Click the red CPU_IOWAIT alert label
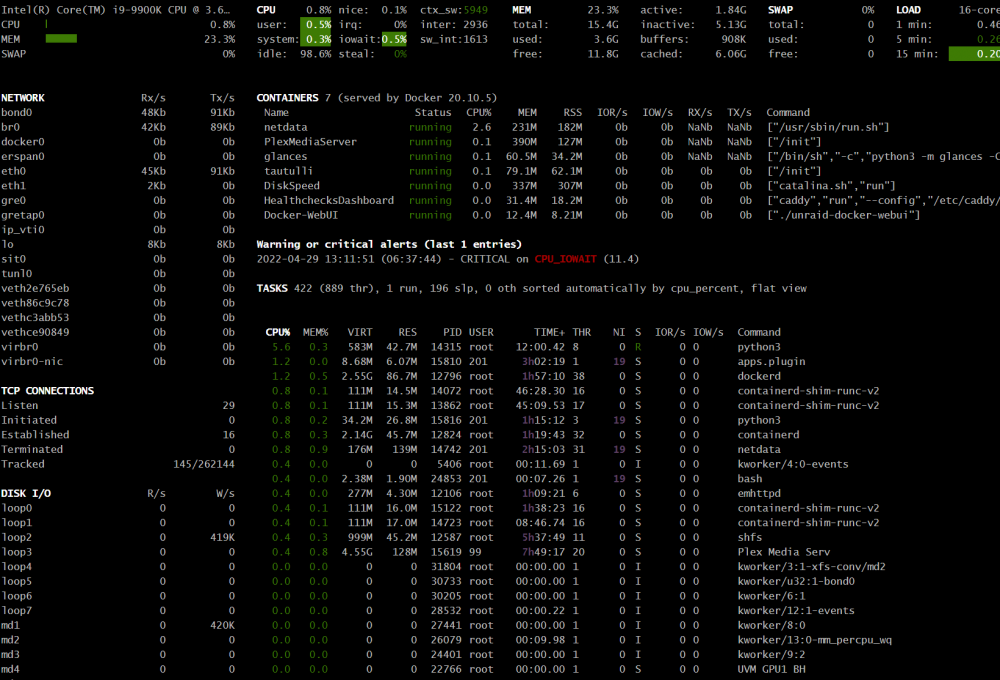Screen dimensions: 1000x680 point(566,259)
